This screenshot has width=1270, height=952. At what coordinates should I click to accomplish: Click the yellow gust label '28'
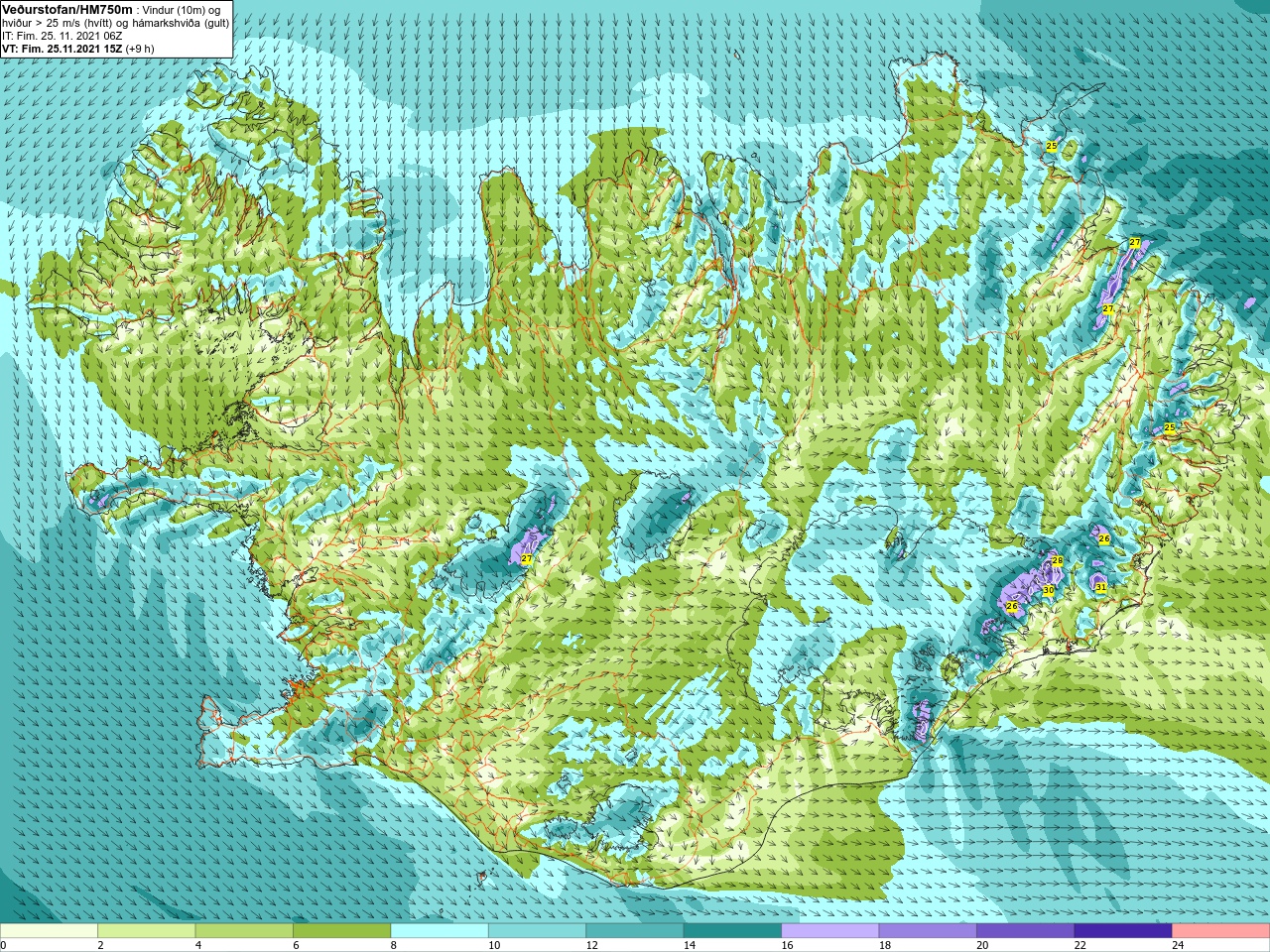(x=1057, y=561)
